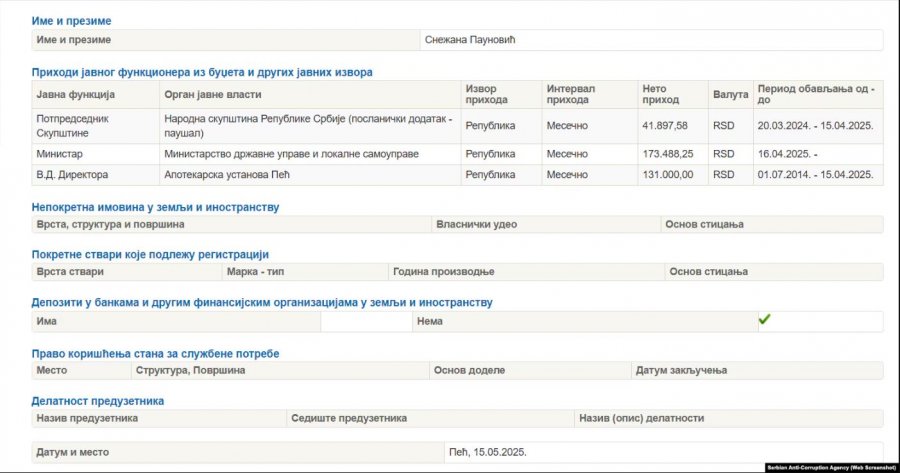Image resolution: width=900 pixels, height=473 pixels.
Task: Click heading Приходи јавног функционера из буџета
Action: [x=202, y=72]
